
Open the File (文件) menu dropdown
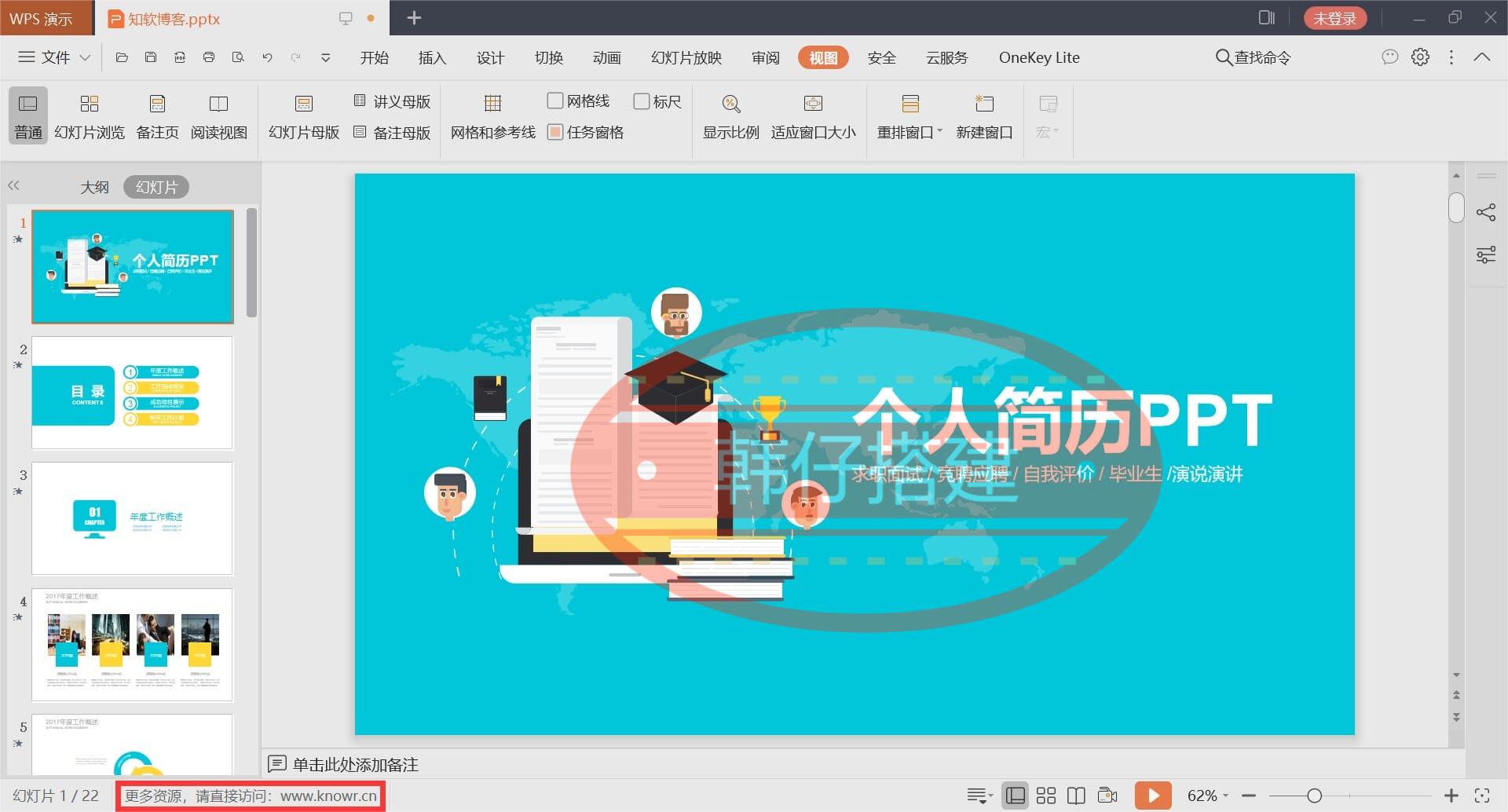pyautogui.click(x=55, y=57)
